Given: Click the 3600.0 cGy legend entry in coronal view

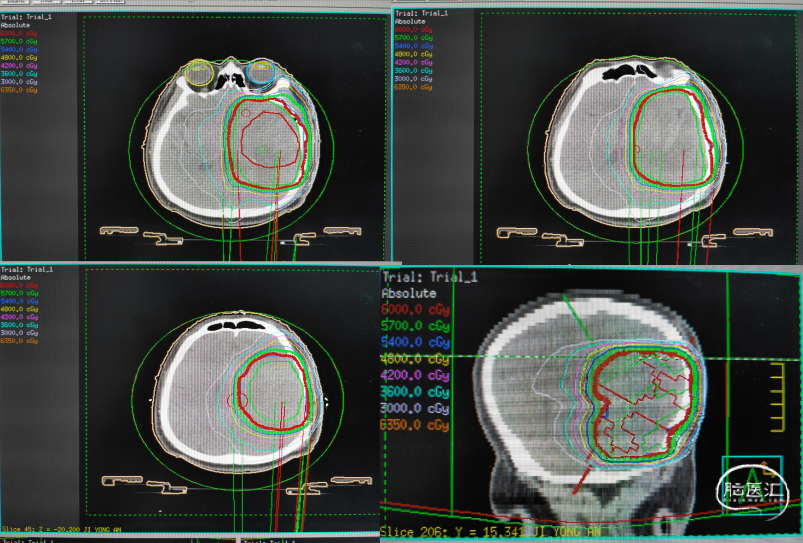Looking at the screenshot, I should tap(415, 392).
